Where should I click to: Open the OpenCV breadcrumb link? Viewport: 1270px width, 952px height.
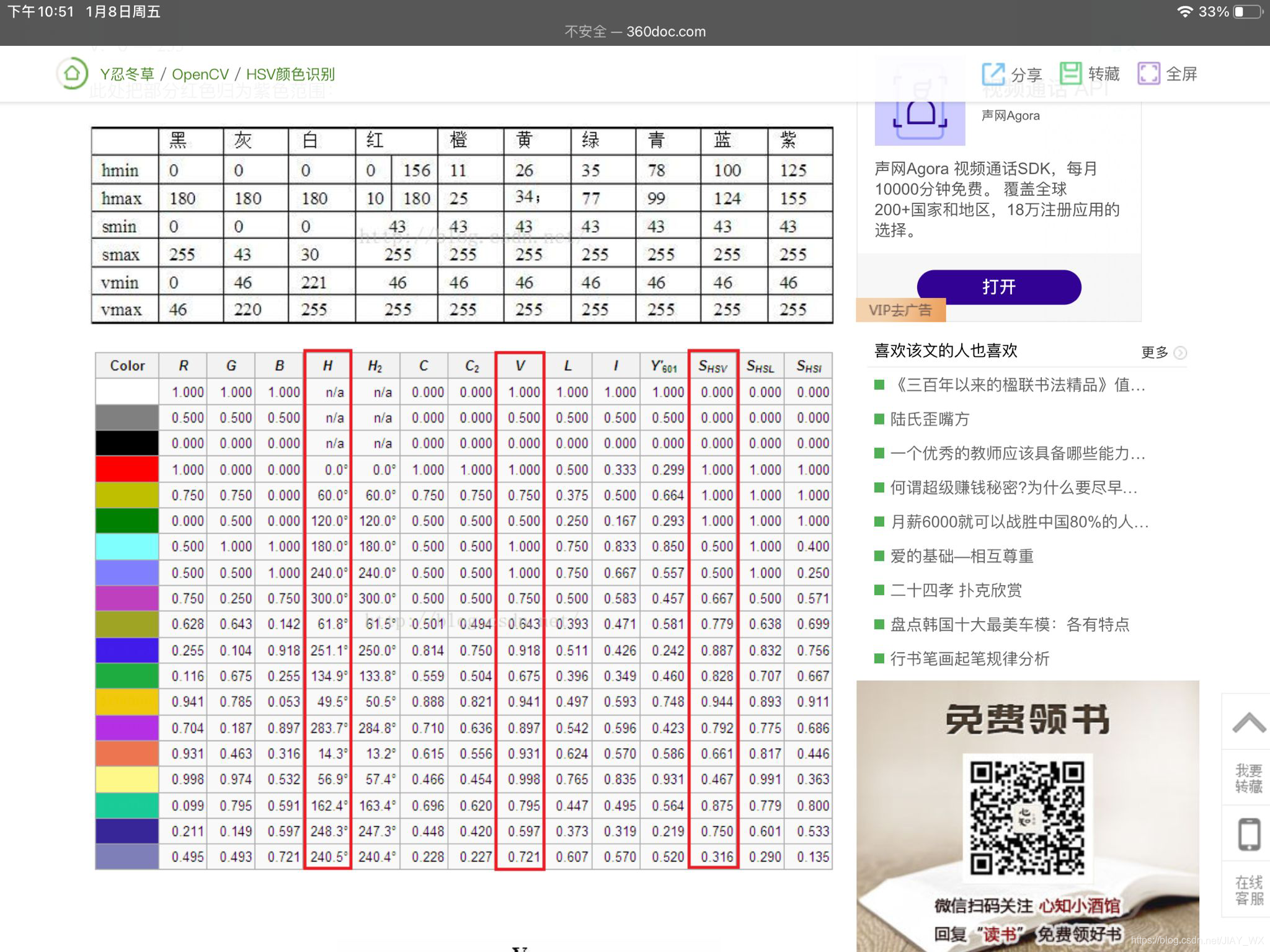[x=200, y=74]
